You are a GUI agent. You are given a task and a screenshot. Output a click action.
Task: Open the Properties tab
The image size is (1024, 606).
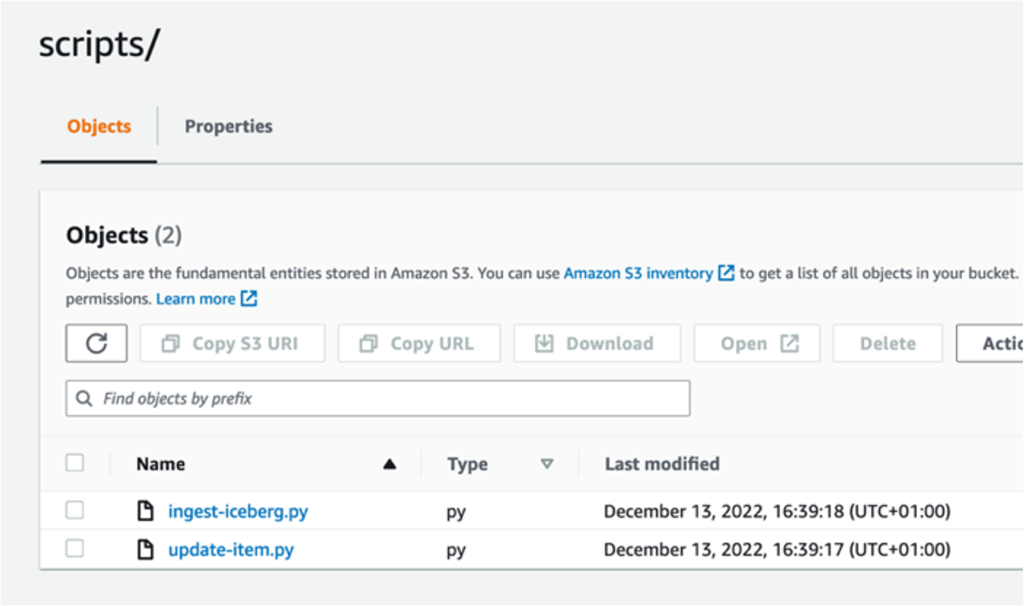(228, 126)
